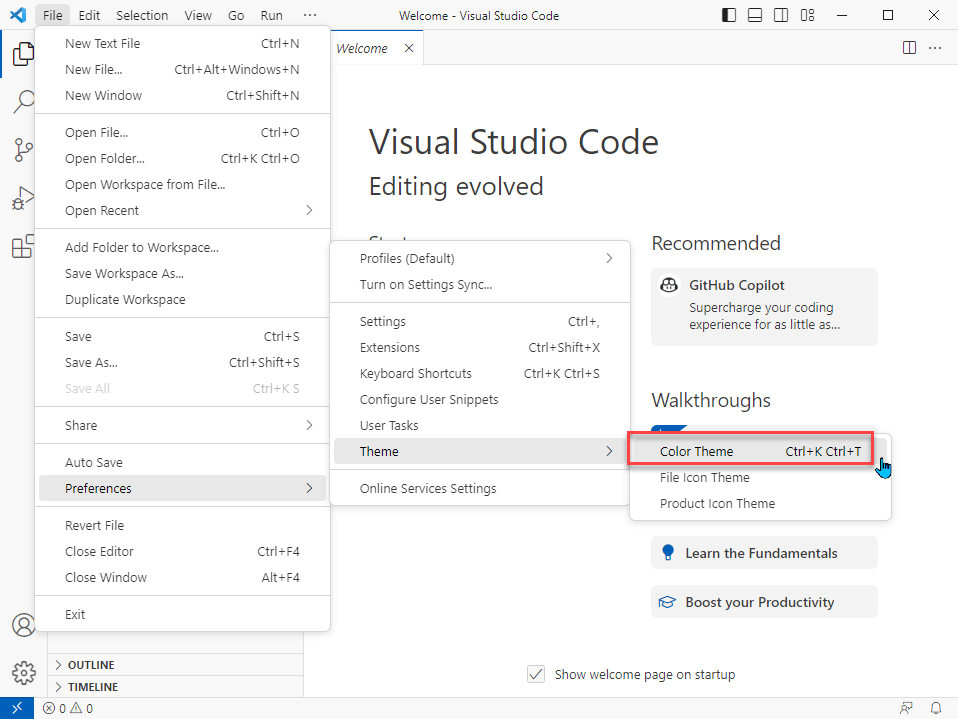958x719 pixels.
Task: Open the Manage gear icon
Action: [x=22, y=672]
